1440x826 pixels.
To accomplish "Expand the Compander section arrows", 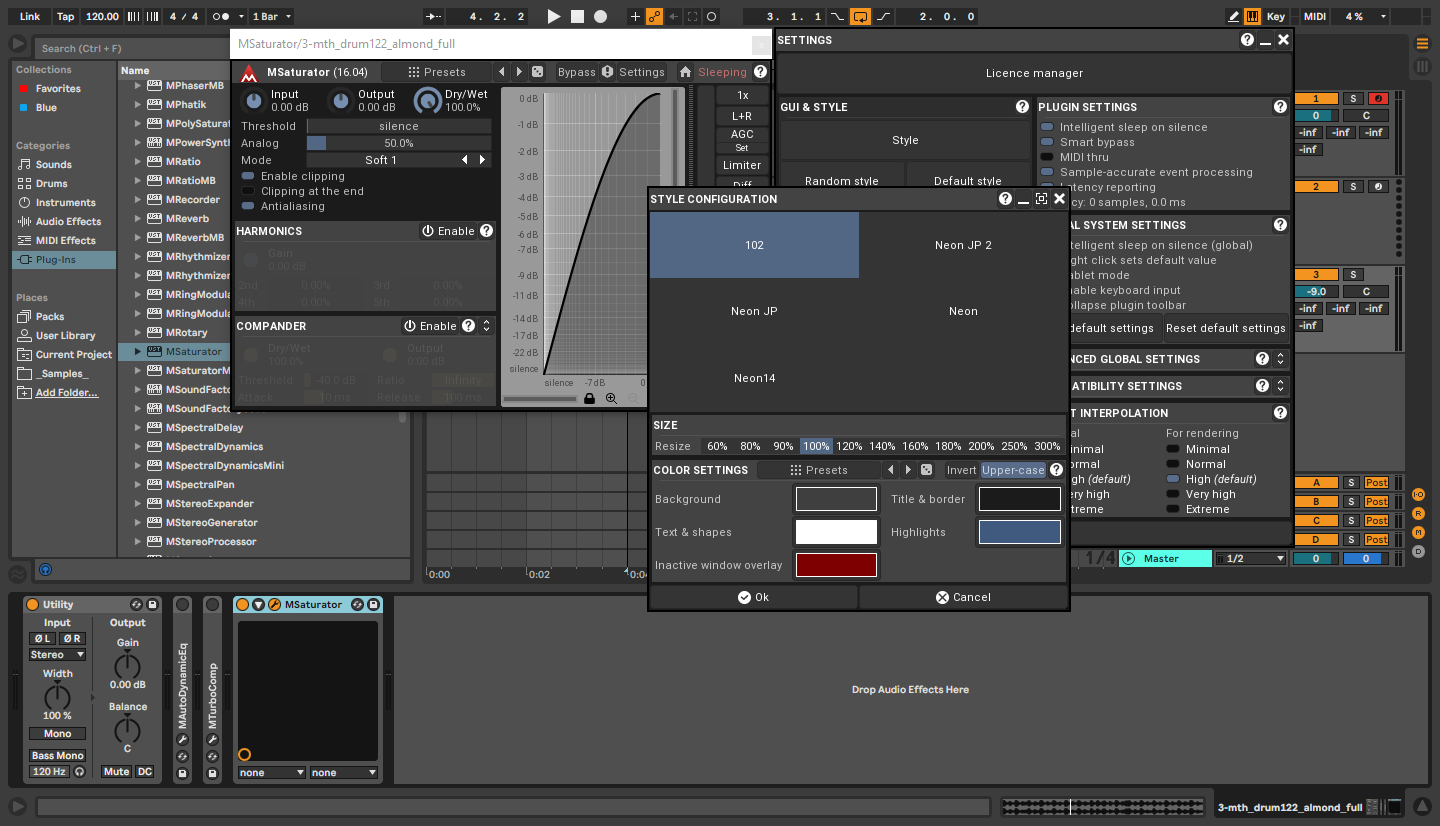I will pyautogui.click(x=487, y=326).
